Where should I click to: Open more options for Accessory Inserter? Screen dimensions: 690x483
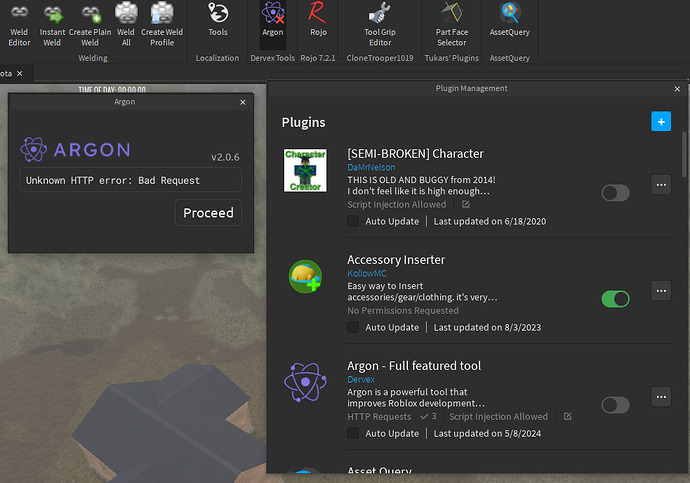click(x=661, y=291)
